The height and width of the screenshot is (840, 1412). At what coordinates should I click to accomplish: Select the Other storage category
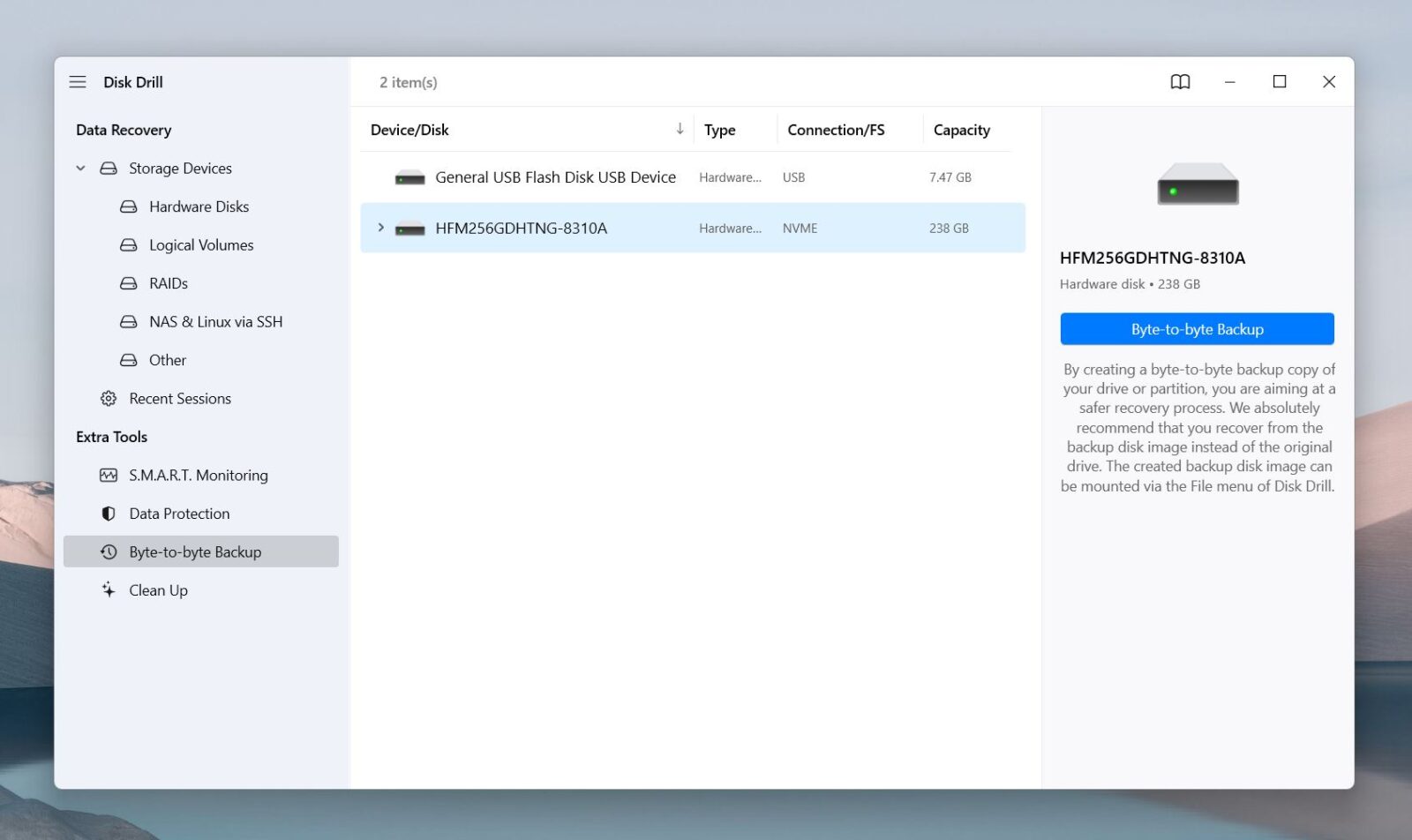(x=167, y=360)
